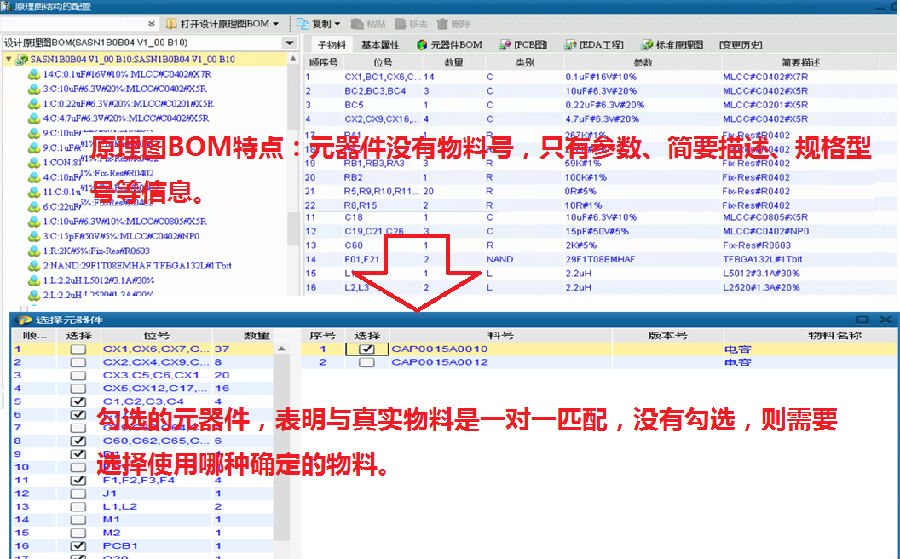Click icon of 14:C:0.1uF#16V#10% tree item

point(33,74)
